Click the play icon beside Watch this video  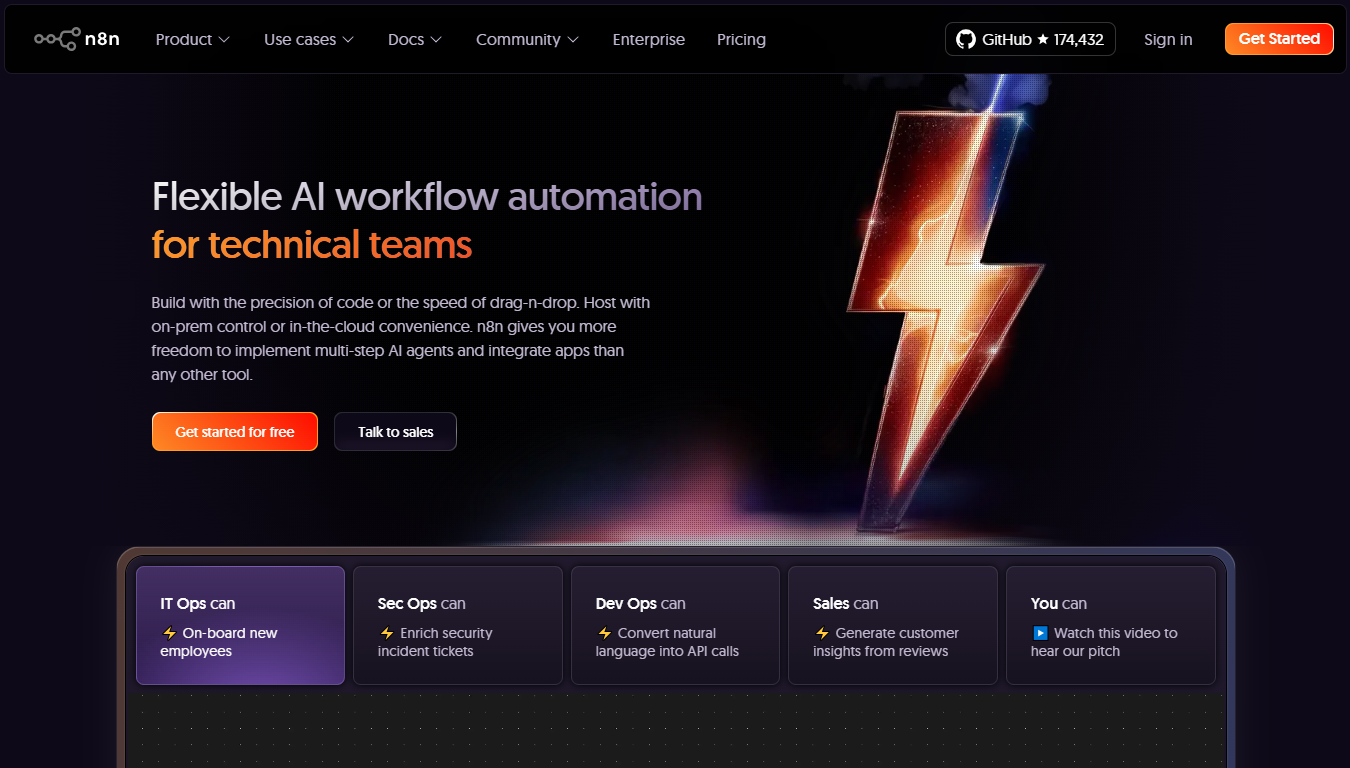point(1040,633)
